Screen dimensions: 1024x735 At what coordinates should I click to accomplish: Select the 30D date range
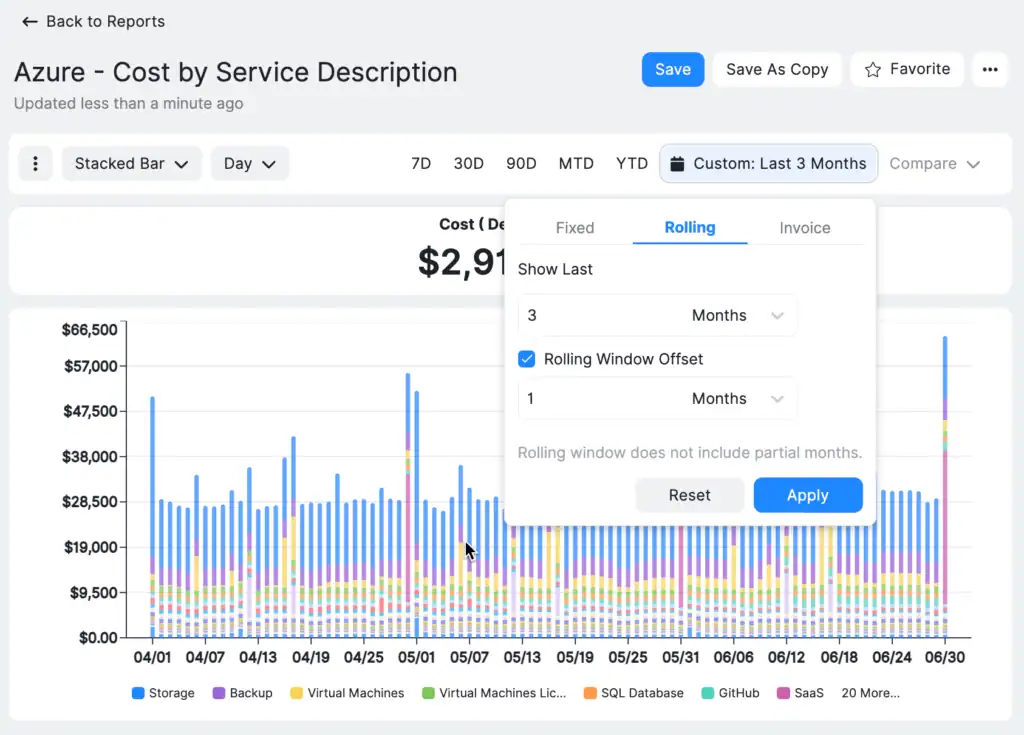point(468,163)
